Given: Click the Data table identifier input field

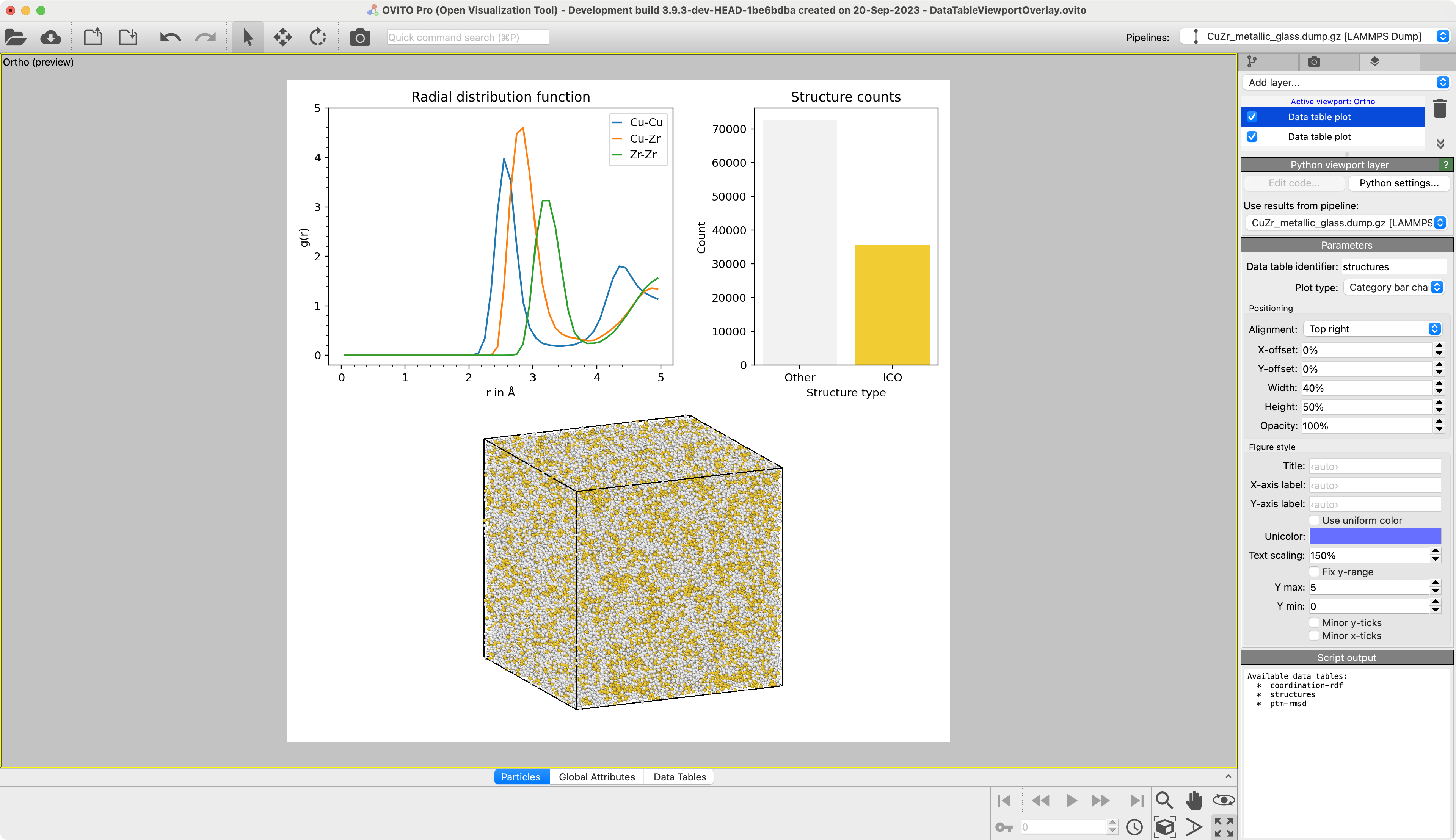Looking at the screenshot, I should (x=1393, y=266).
